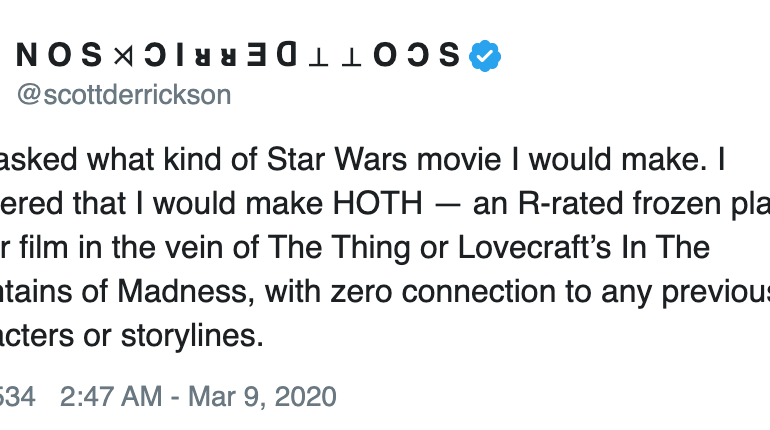Open the 2:47 AM tweet timestamp
This screenshot has width=770, height=430.
coord(111,396)
